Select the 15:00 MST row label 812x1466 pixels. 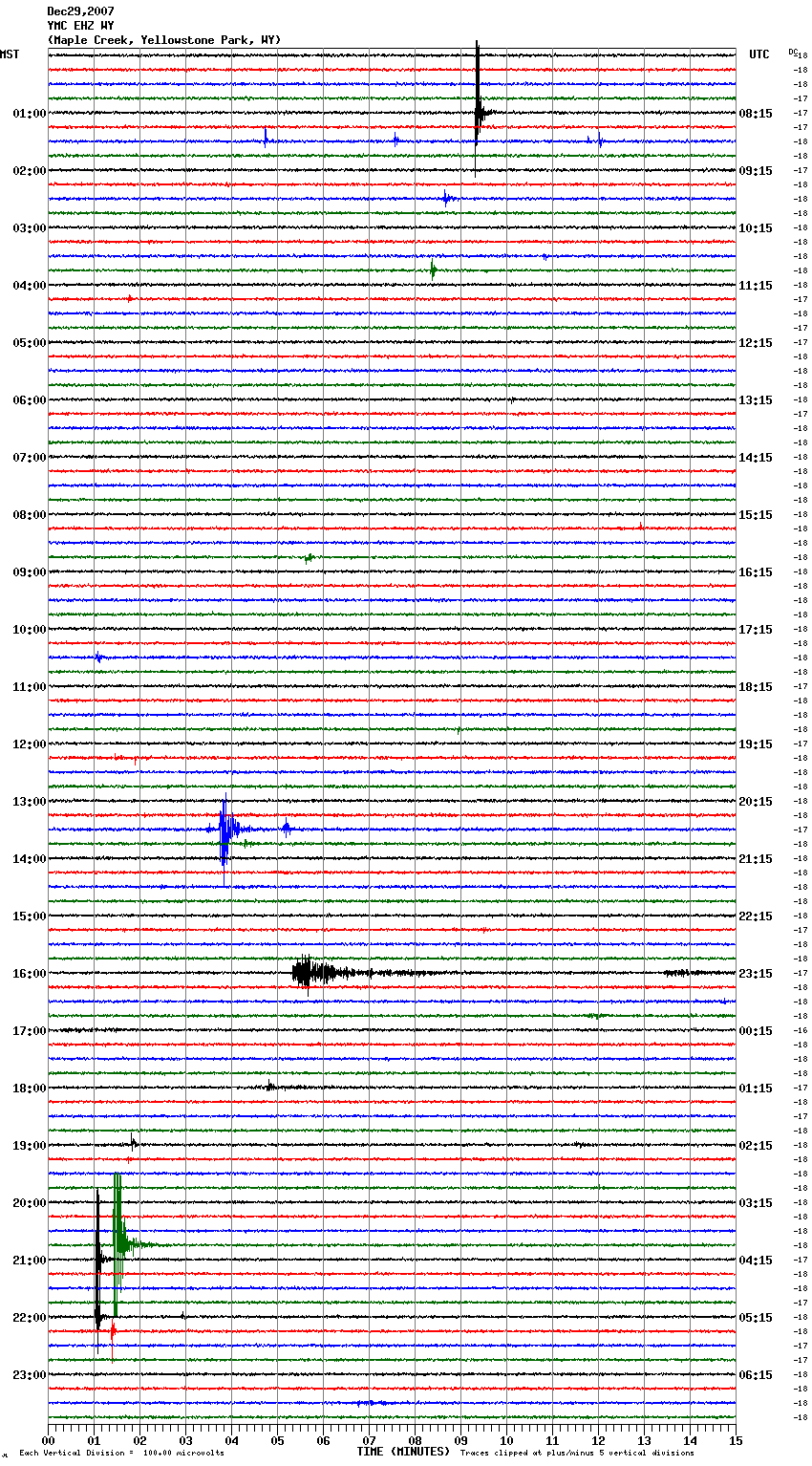coord(30,916)
